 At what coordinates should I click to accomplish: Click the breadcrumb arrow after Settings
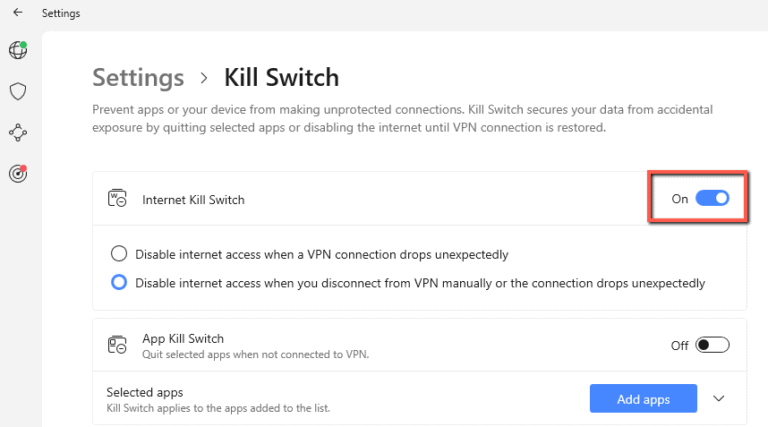204,78
